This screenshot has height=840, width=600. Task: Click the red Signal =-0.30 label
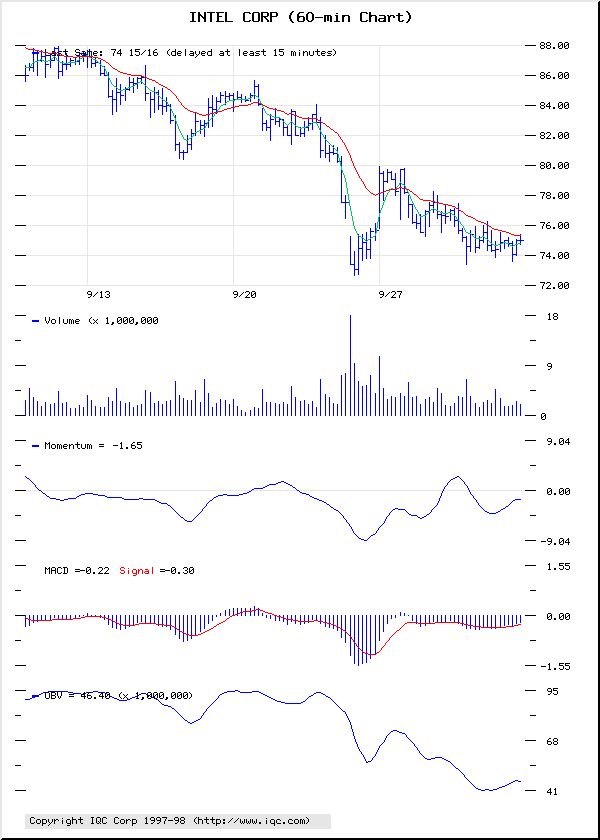(157, 571)
